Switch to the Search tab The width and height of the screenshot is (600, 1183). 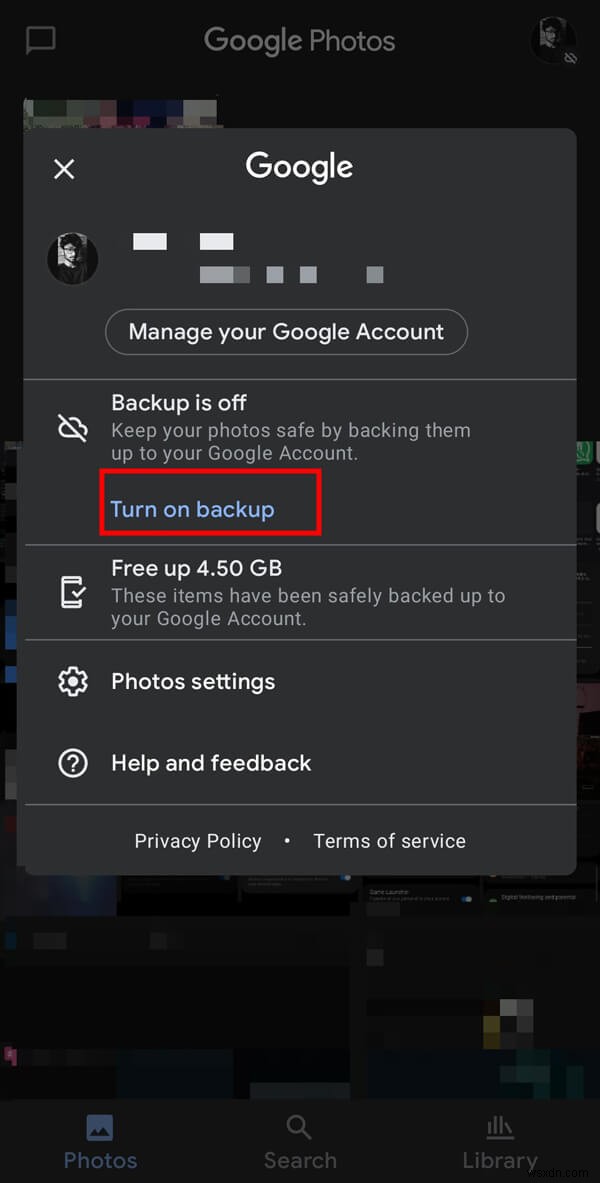(x=299, y=1140)
